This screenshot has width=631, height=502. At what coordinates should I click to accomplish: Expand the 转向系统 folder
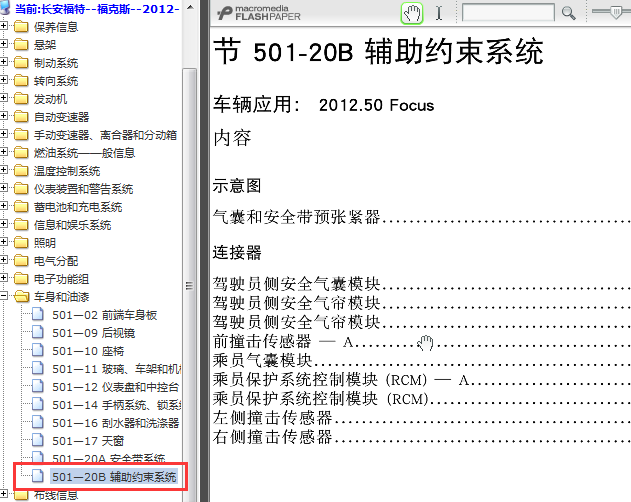click(x=4, y=80)
